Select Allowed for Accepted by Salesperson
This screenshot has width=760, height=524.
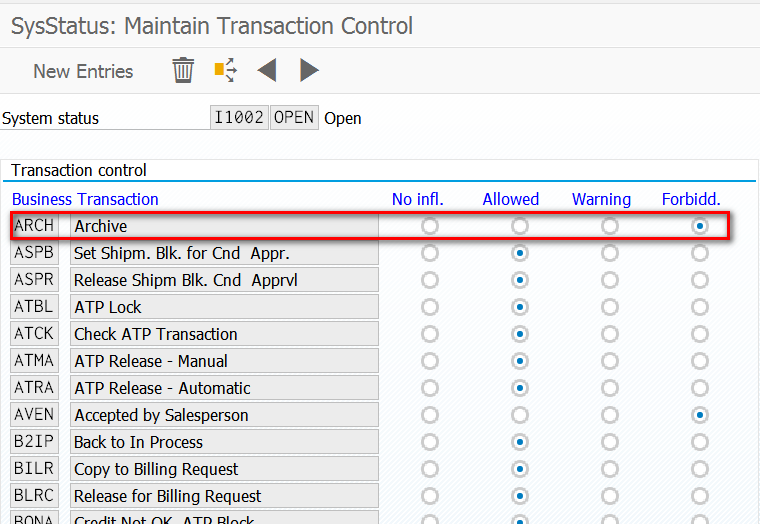pos(520,415)
